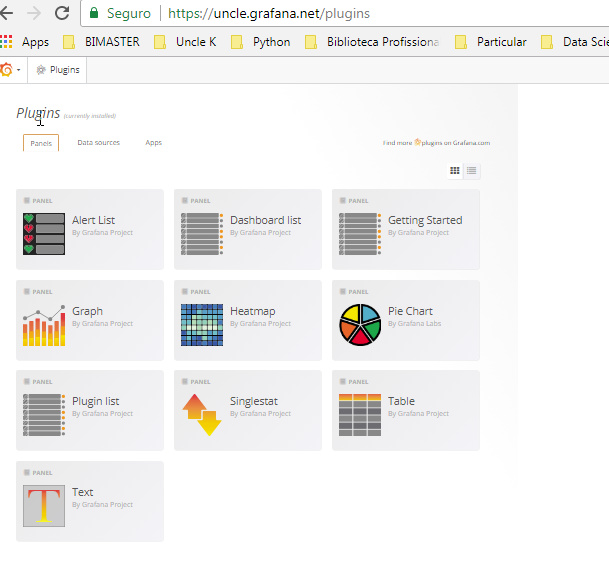Click 'By Grafana Labs' under Pie Chart

414,323
